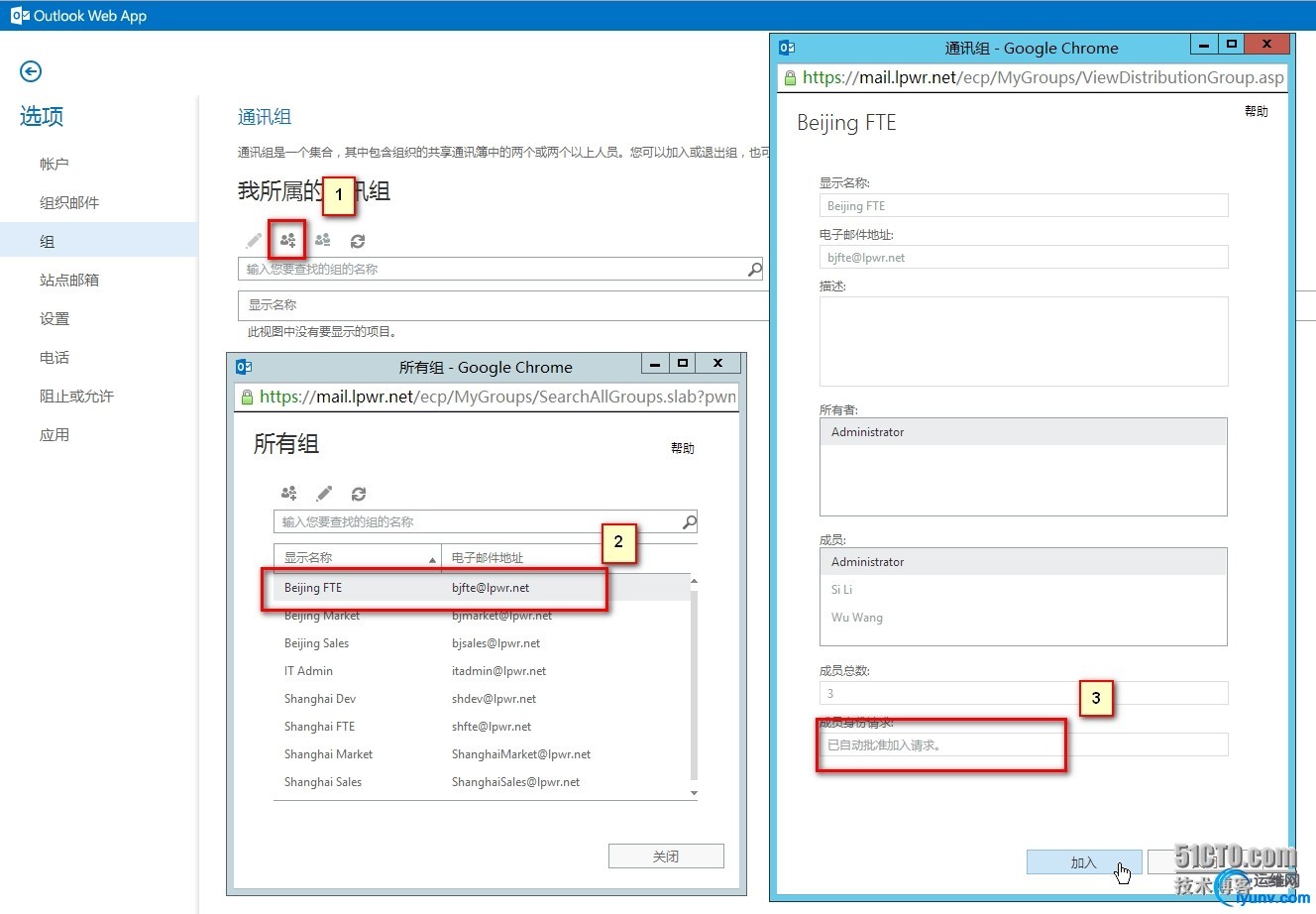Screen dimensions: 1316x914
Task: Click the Outlook logo in the top bar
Action: click(20, 16)
